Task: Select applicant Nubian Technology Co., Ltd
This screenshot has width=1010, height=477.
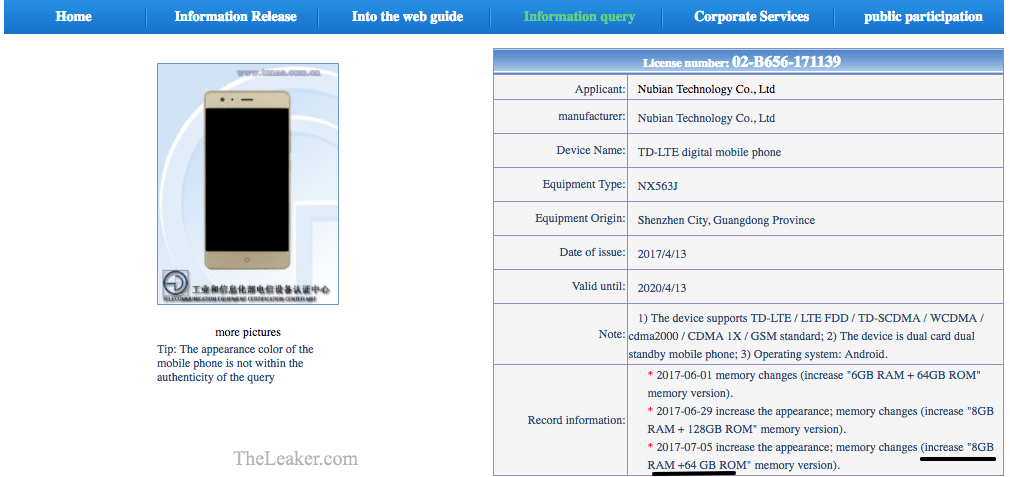Action: 706,90
